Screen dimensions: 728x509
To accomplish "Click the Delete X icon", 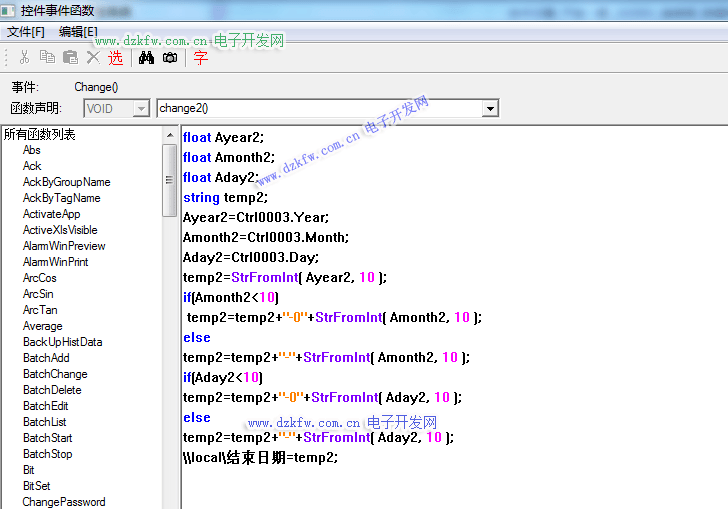I will pyautogui.click(x=93, y=58).
